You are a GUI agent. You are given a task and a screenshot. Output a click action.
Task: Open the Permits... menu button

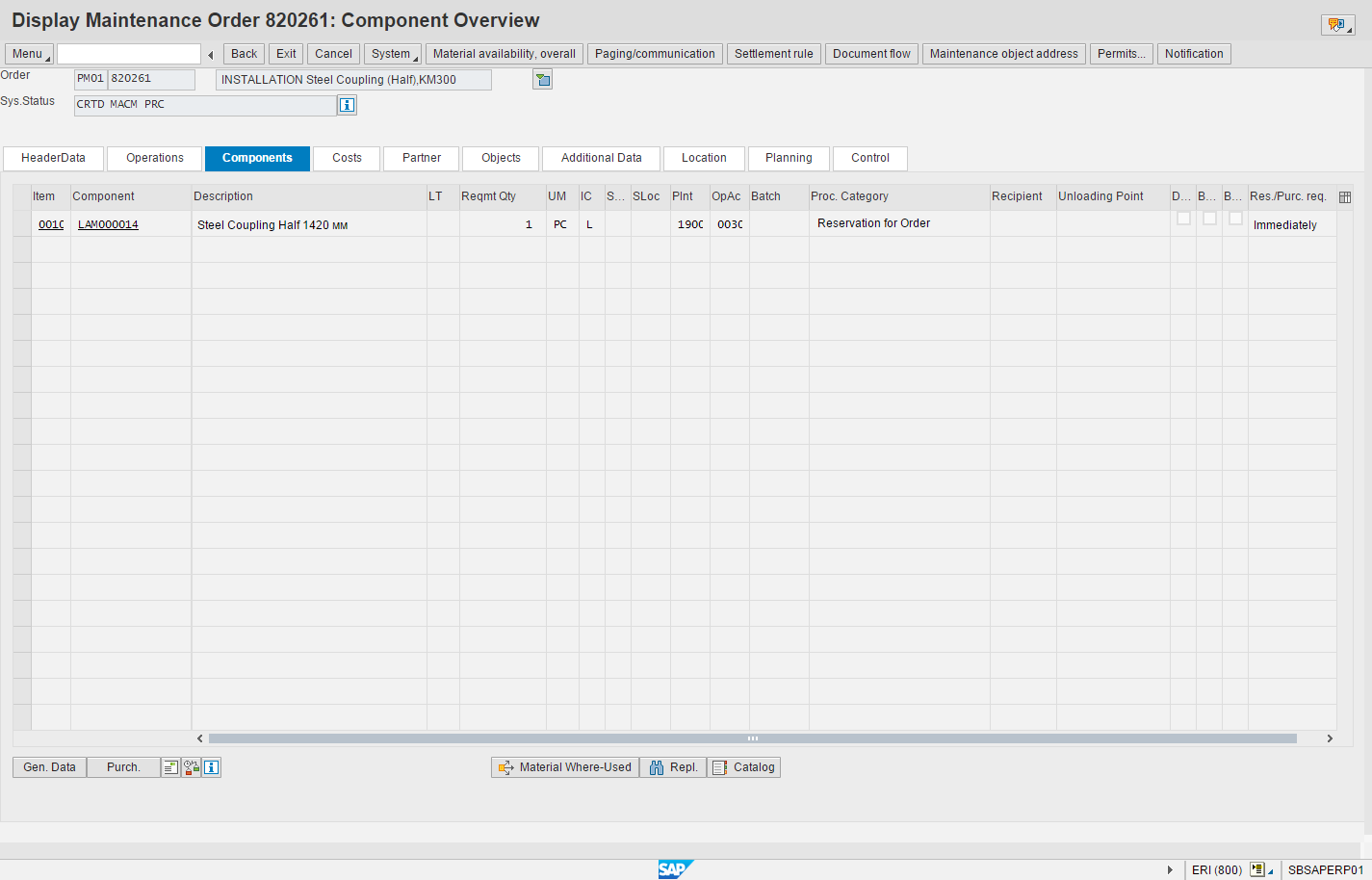[x=1122, y=54]
